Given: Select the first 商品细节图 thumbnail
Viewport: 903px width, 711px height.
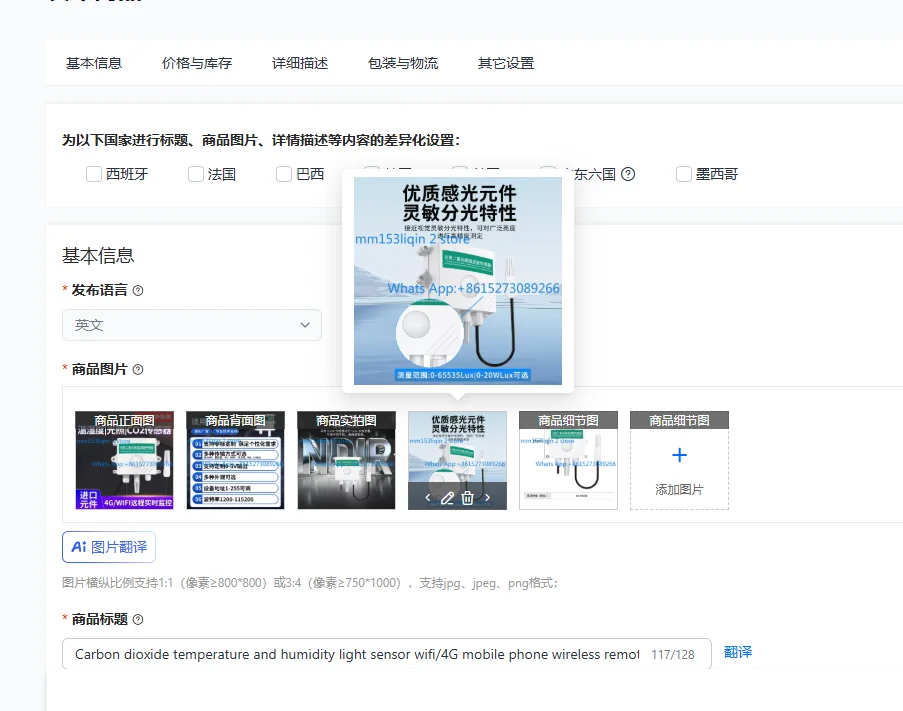Looking at the screenshot, I should tap(568, 460).
